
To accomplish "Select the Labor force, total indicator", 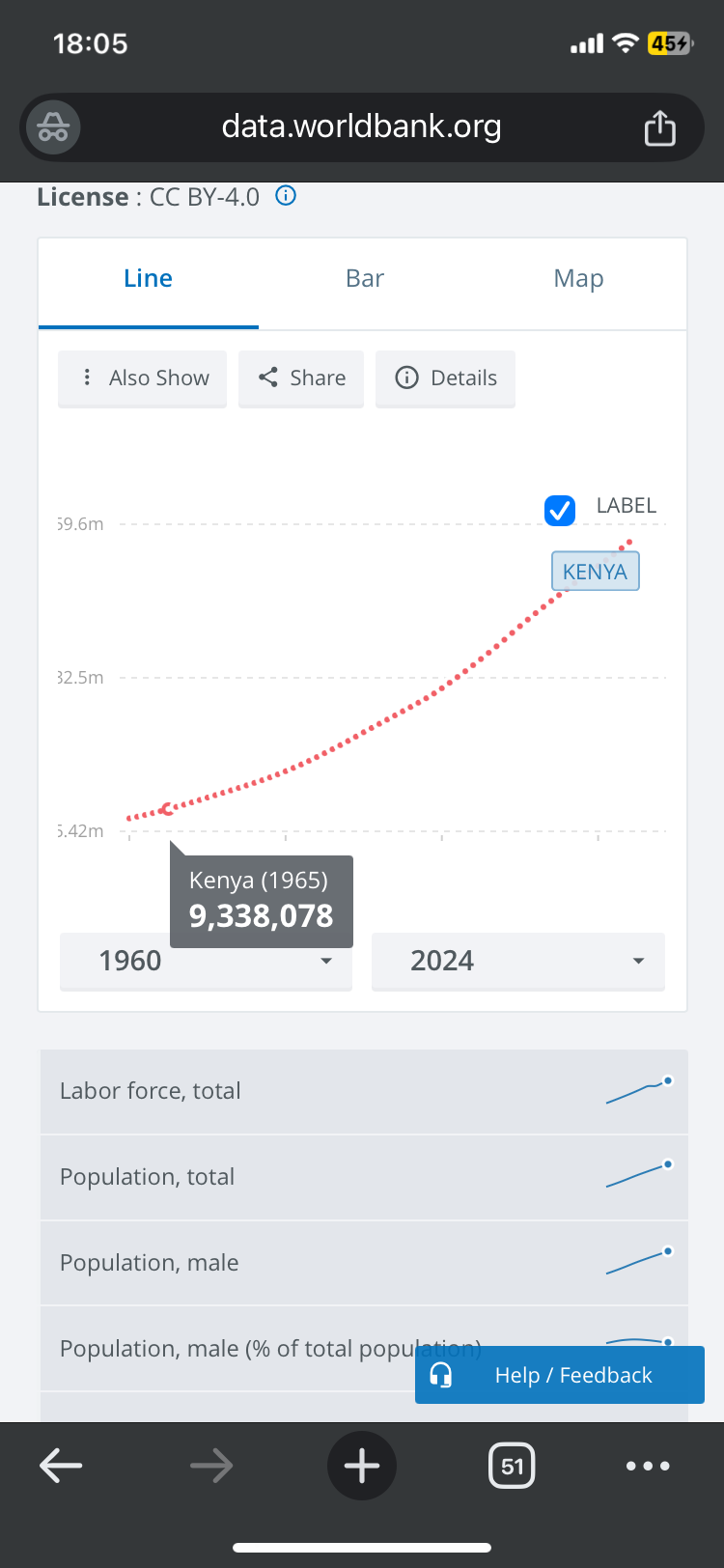I will [x=151, y=1091].
